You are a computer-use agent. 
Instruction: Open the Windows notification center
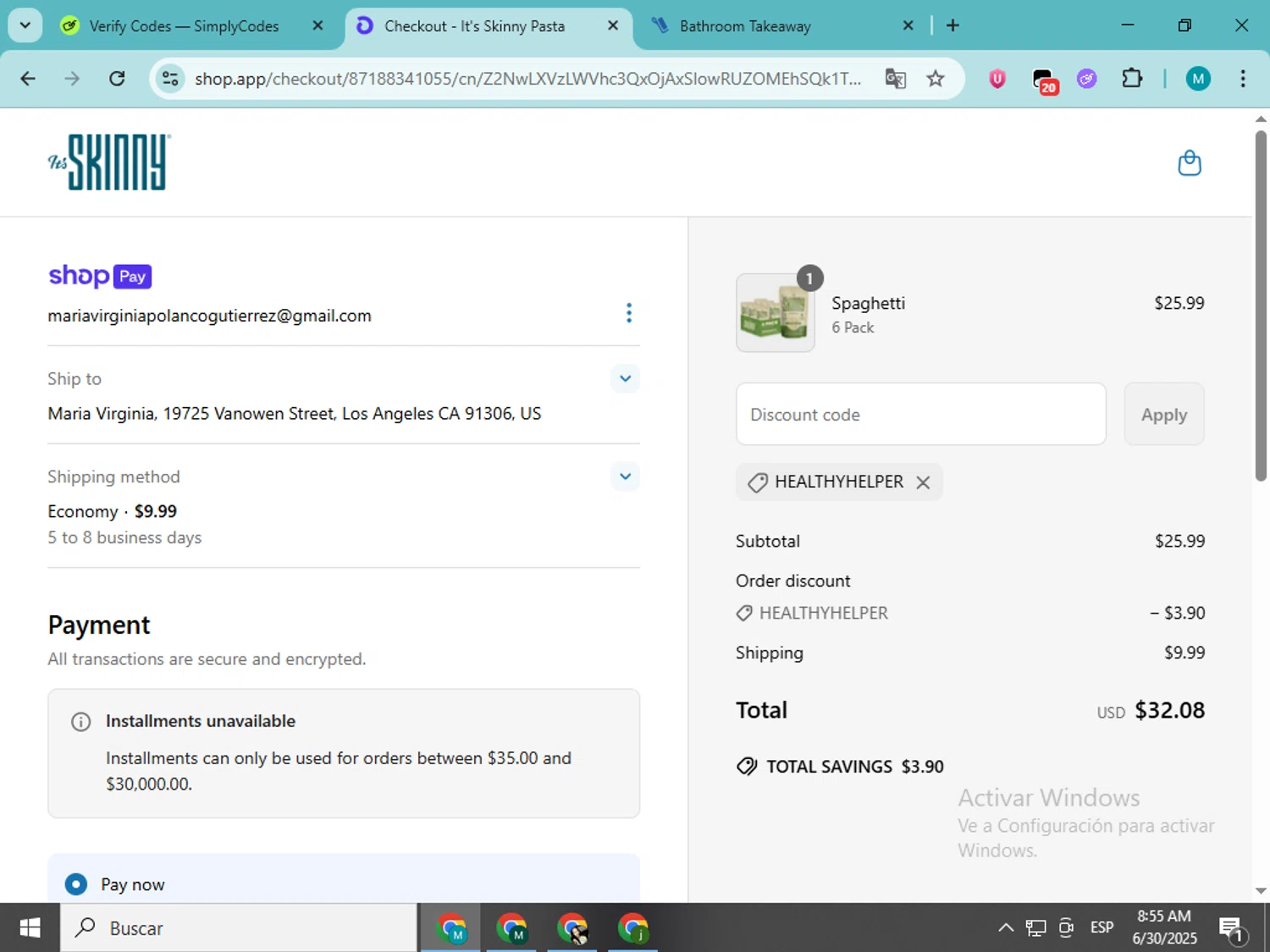[x=1232, y=928]
